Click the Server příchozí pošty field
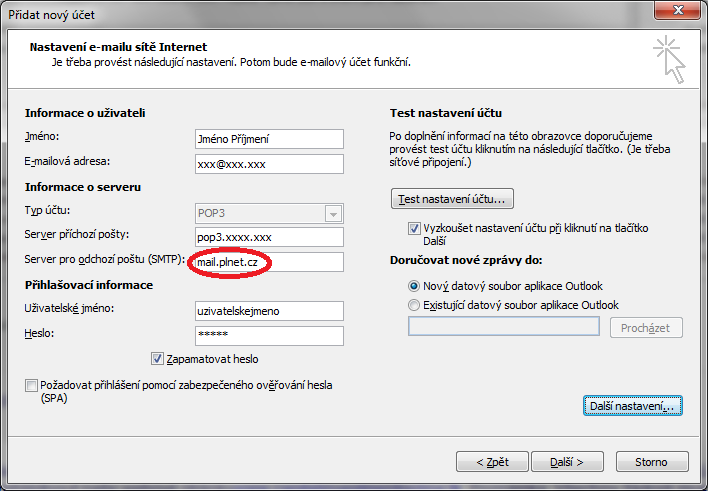 coord(269,237)
